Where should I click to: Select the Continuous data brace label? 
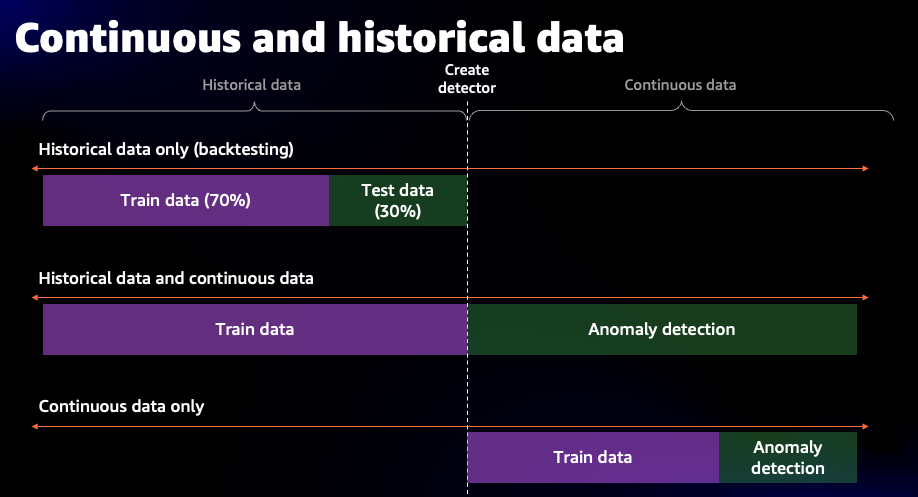coord(680,85)
